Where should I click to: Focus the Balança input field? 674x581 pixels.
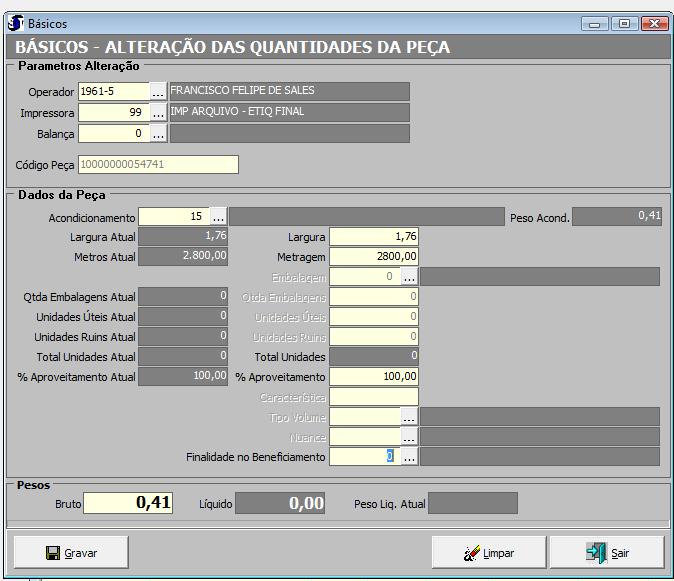[113, 134]
